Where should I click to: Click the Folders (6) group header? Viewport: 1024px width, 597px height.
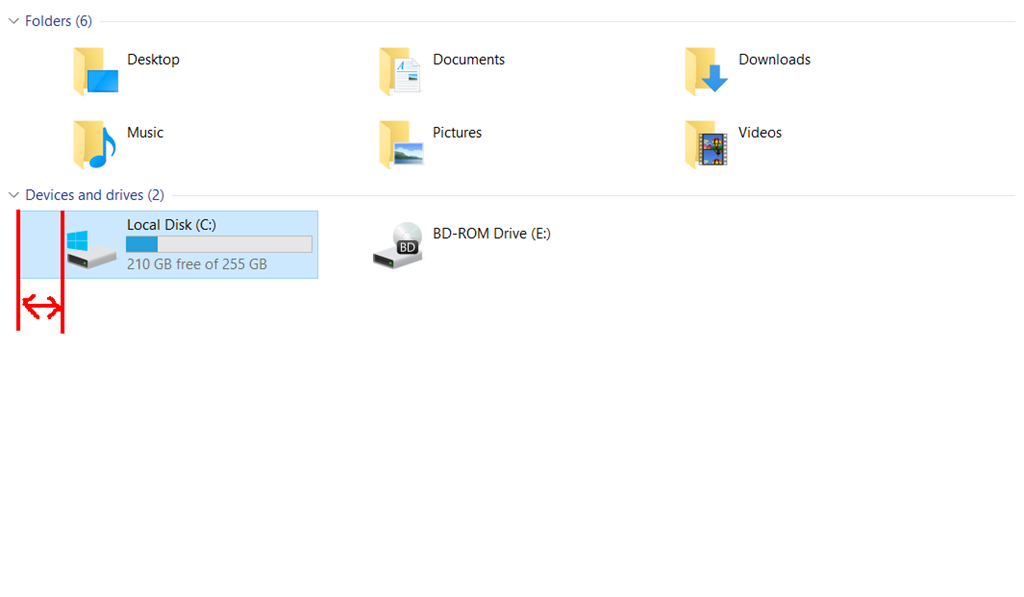pyautogui.click(x=59, y=21)
